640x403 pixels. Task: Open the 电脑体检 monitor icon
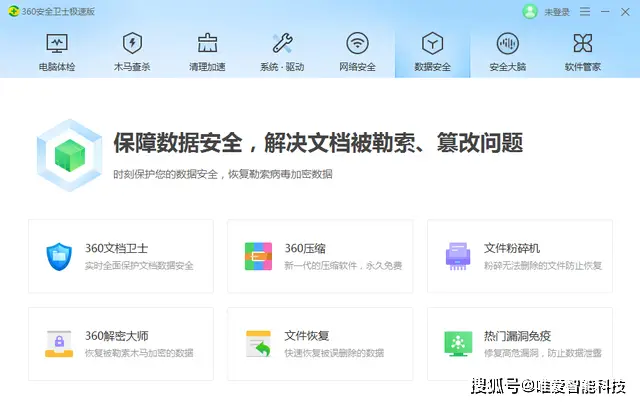tap(57, 43)
